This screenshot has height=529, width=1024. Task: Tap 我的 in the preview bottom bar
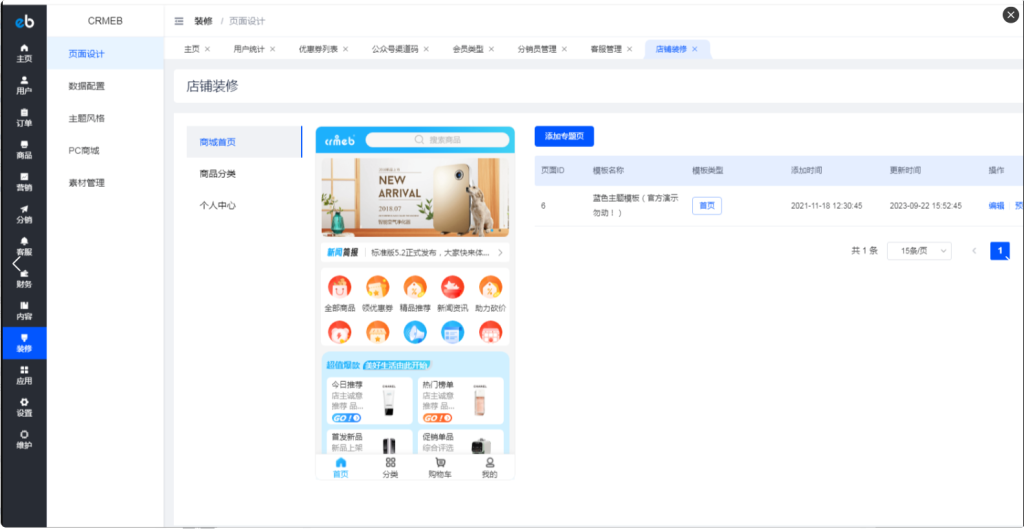pyautogui.click(x=490, y=468)
